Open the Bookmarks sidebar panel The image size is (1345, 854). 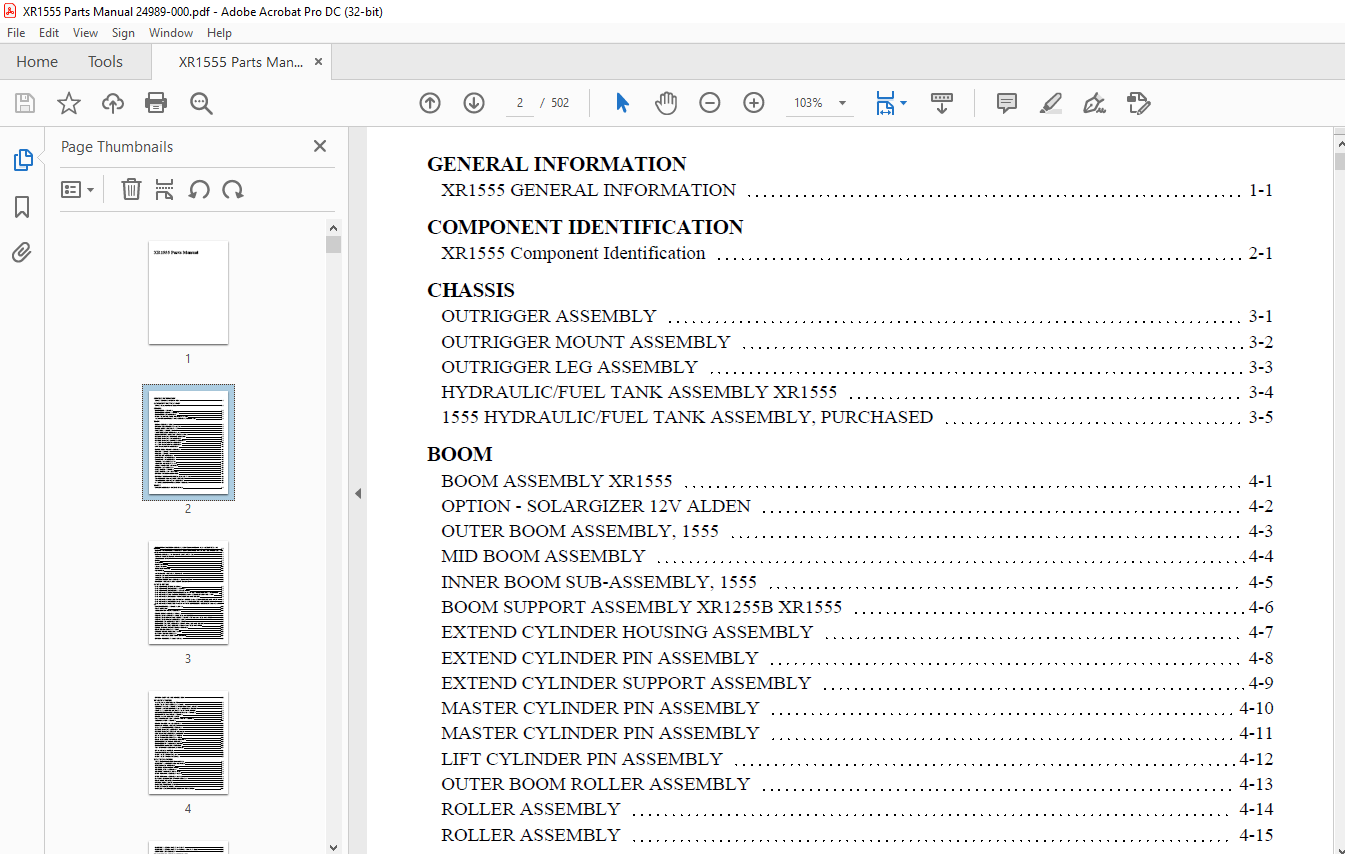22,207
